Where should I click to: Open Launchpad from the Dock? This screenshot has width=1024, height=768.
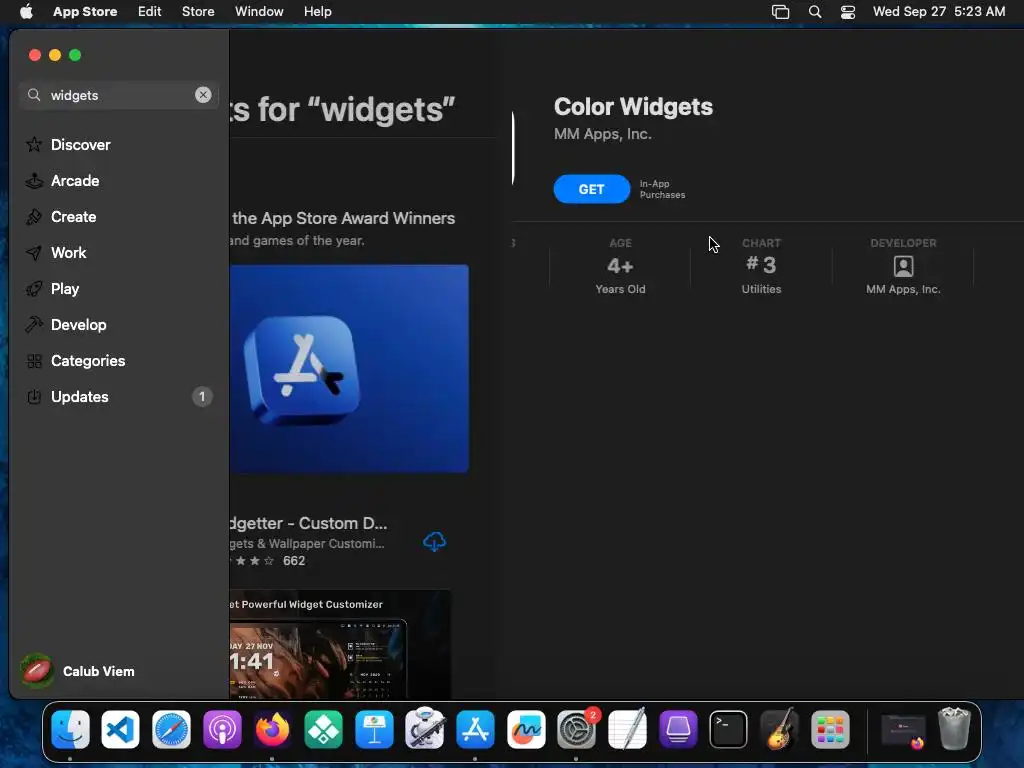click(830, 729)
